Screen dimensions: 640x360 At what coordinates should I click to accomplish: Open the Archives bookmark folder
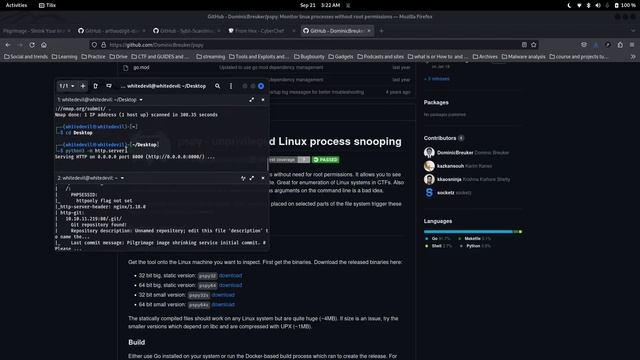pos(485,57)
